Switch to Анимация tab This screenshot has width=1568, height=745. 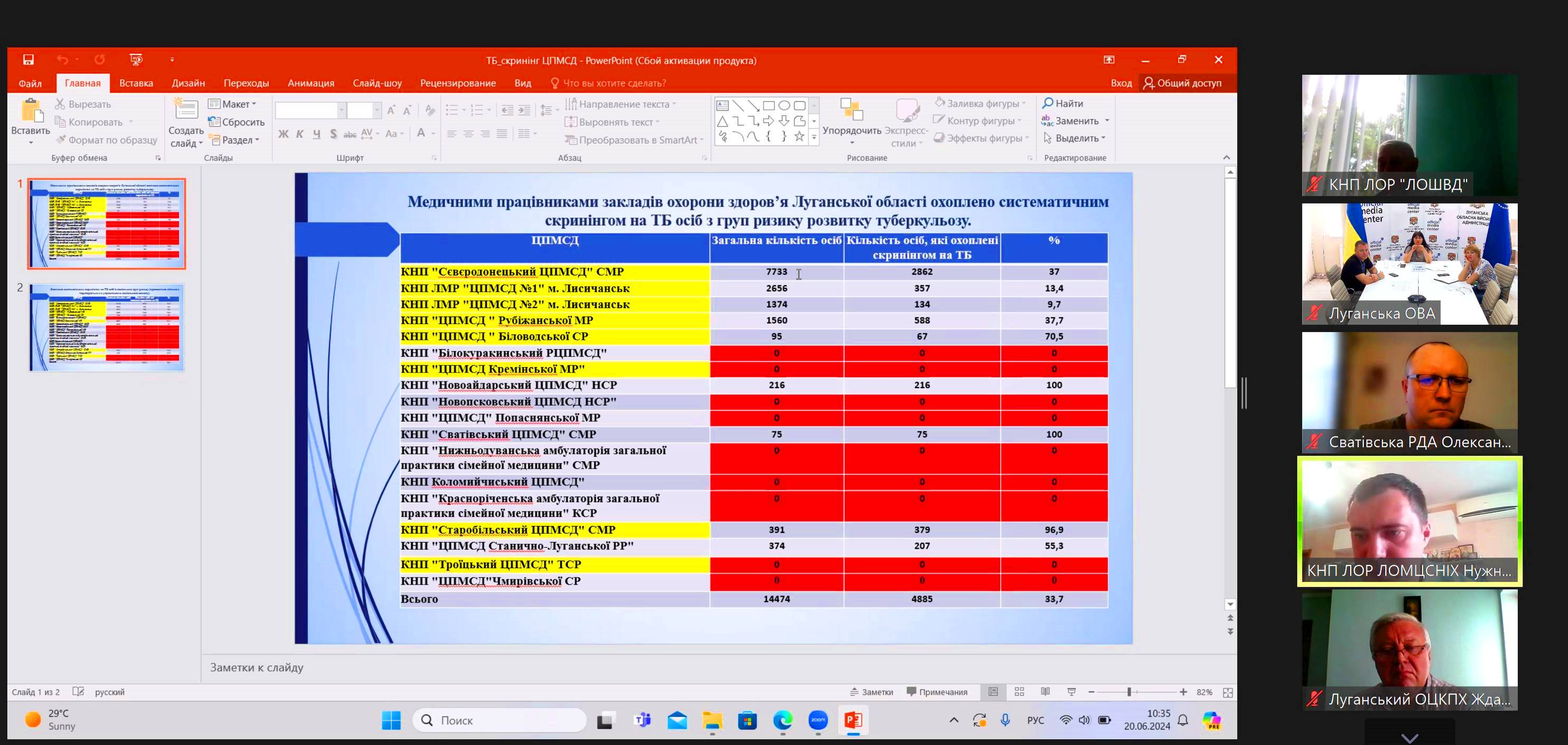coord(310,83)
